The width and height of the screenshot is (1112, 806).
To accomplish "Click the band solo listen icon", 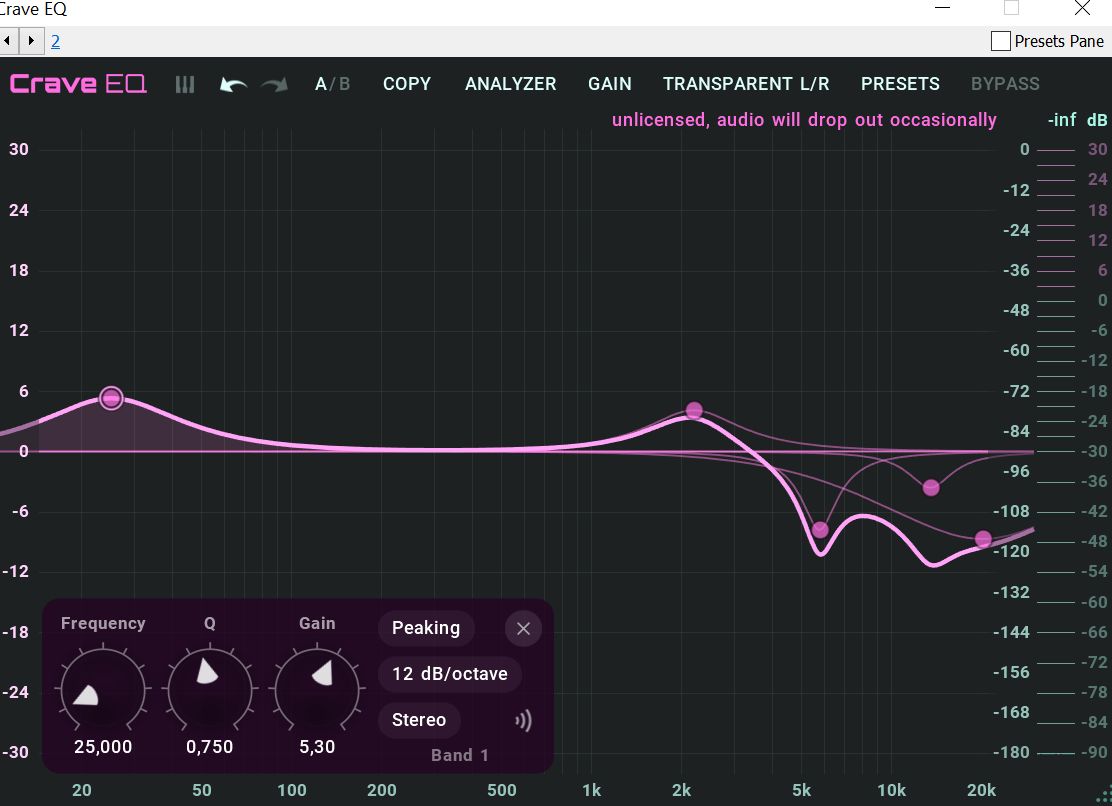I will [523, 721].
